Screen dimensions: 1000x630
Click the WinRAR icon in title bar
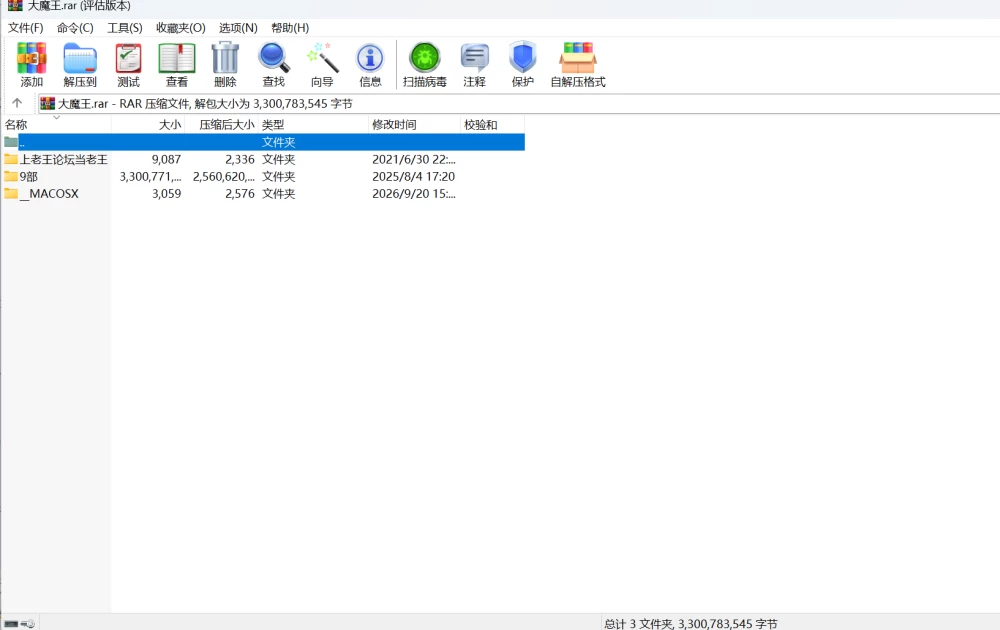(15, 5)
